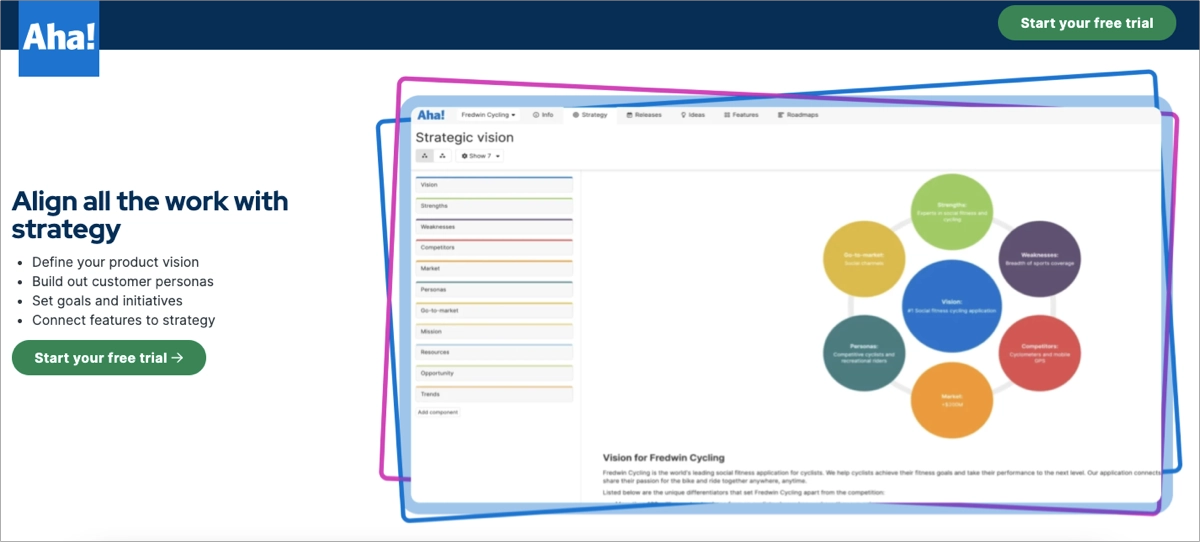Viewport: 1200px width, 542px height.
Task: Click the Aha! logo in the header
Action: 59,38
